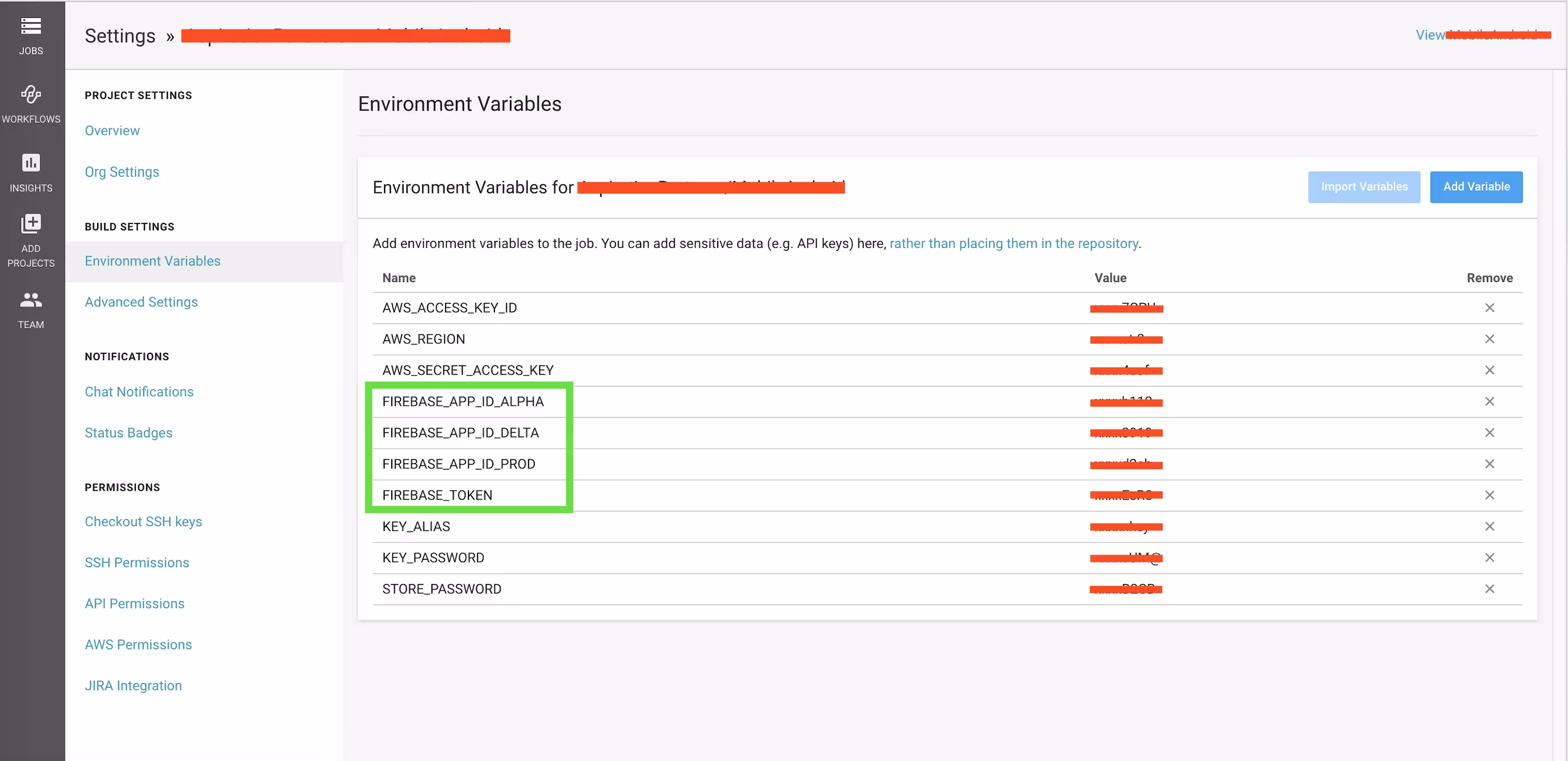Open Chat Notifications settings
This screenshot has height=761, width=1568.
pos(139,391)
